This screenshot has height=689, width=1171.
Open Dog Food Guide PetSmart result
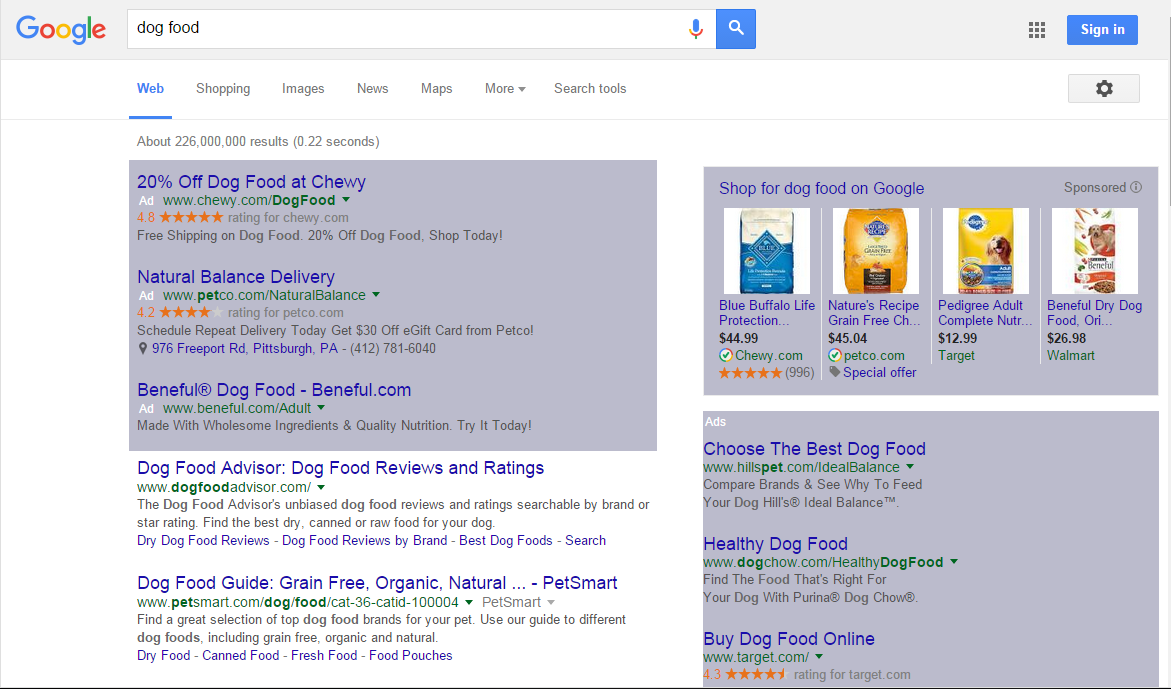[377, 583]
